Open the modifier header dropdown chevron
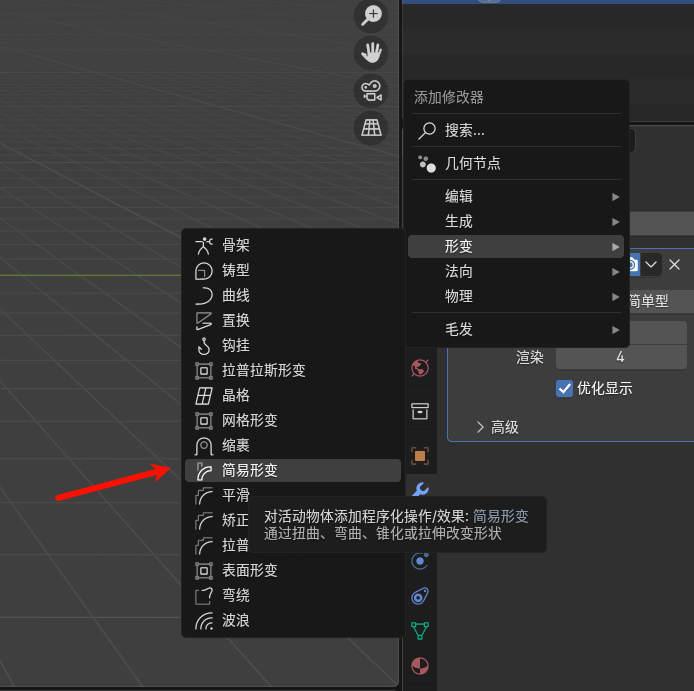Image resolution: width=694 pixels, height=691 pixels. 652,264
